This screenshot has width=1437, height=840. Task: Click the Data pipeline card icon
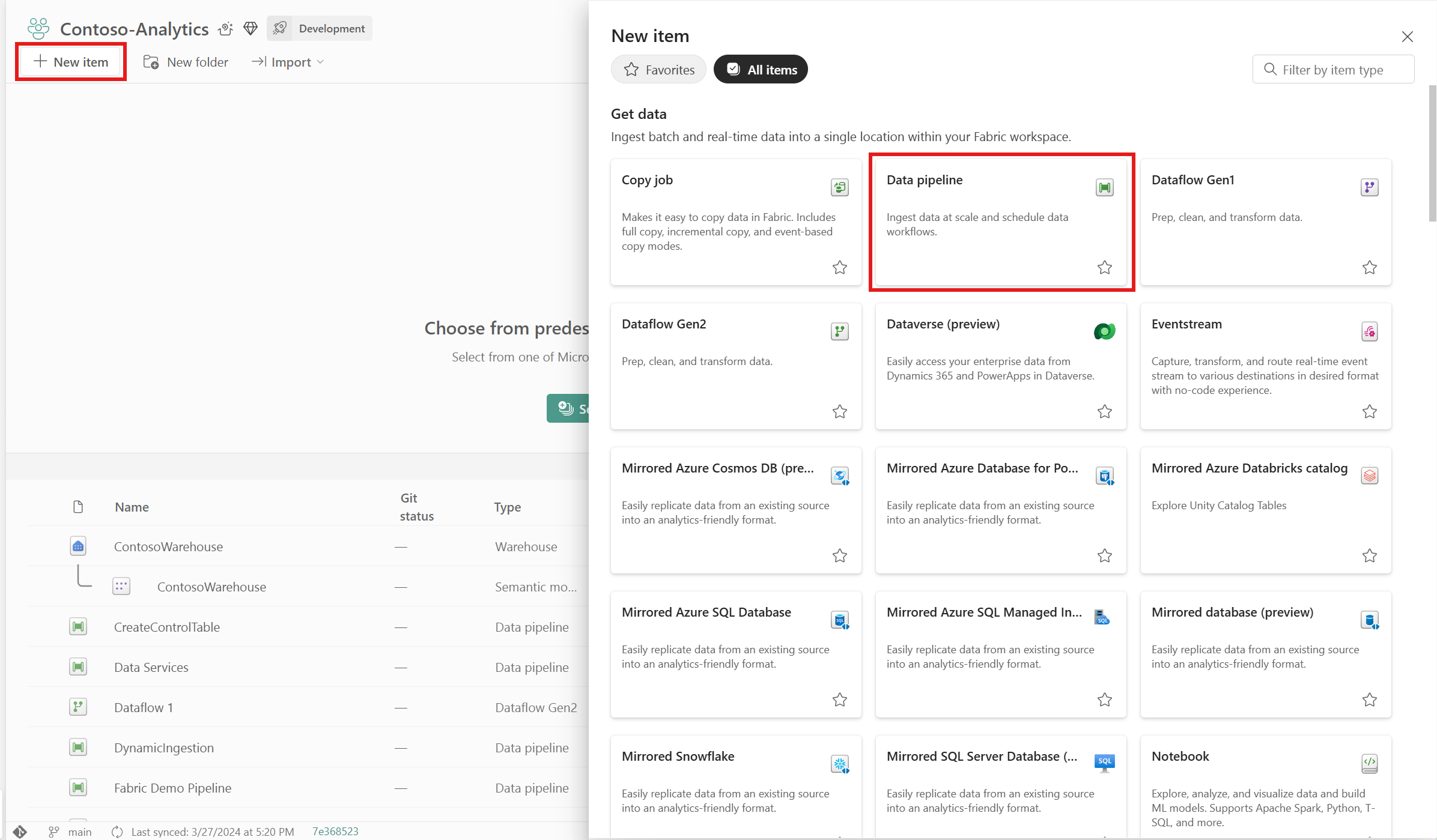pyautogui.click(x=1105, y=187)
